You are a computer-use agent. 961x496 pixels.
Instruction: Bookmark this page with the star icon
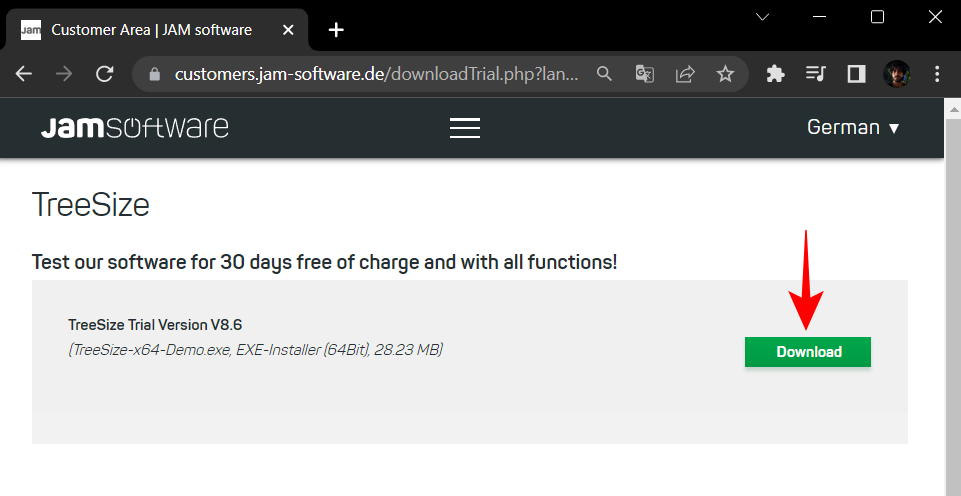click(725, 74)
